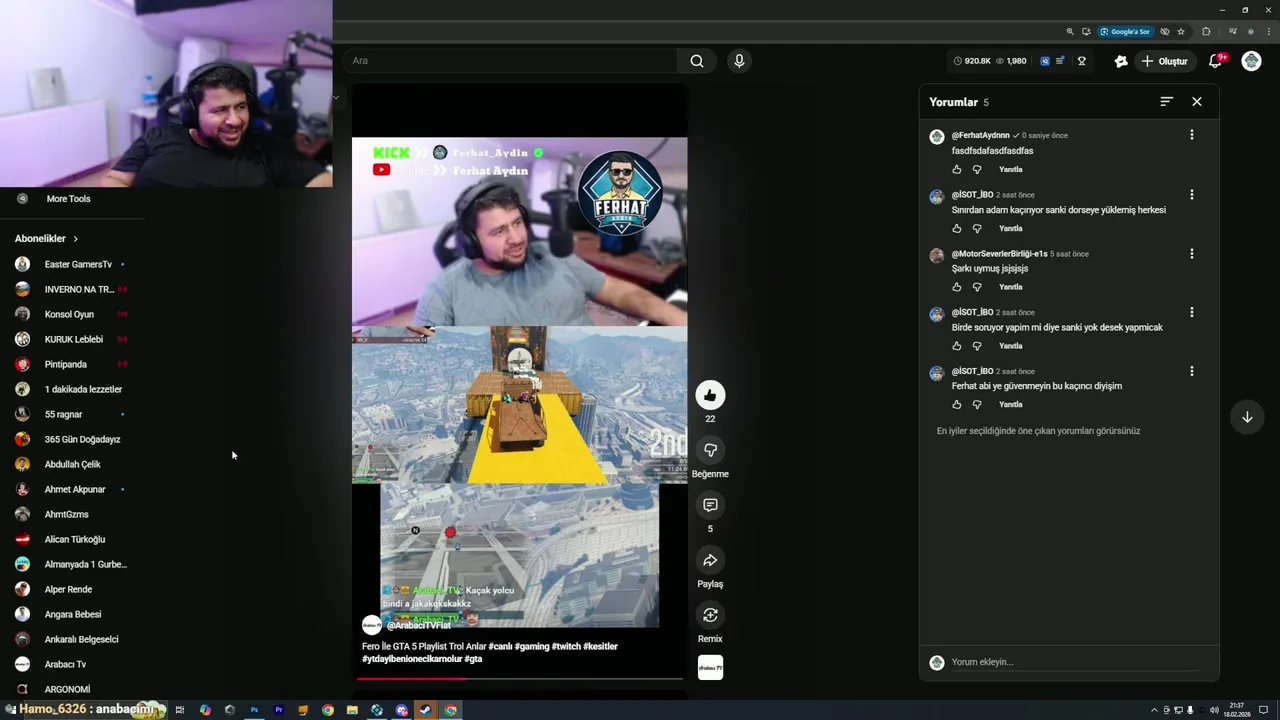Like the 'Birde soruyor yapim mi' comment
The image size is (1280, 720).
957,346
